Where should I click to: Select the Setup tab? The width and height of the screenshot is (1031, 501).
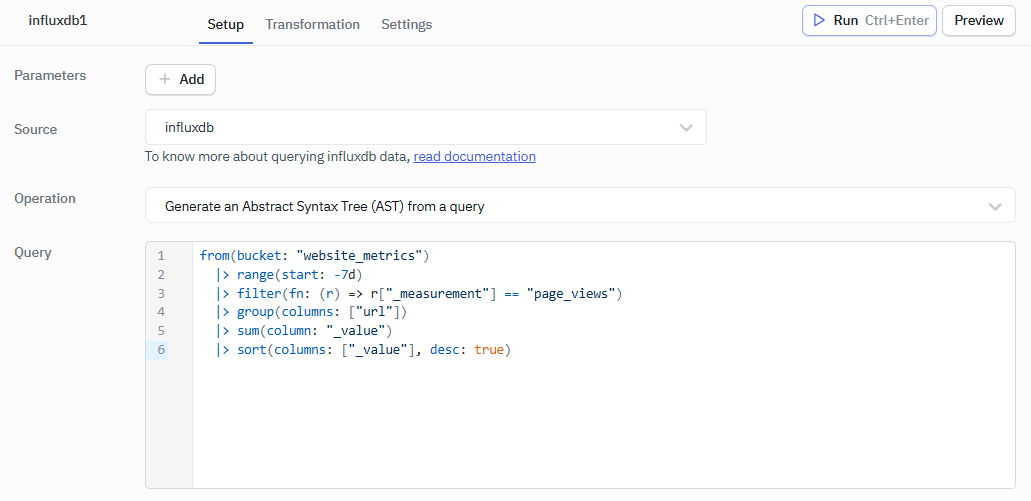point(225,24)
